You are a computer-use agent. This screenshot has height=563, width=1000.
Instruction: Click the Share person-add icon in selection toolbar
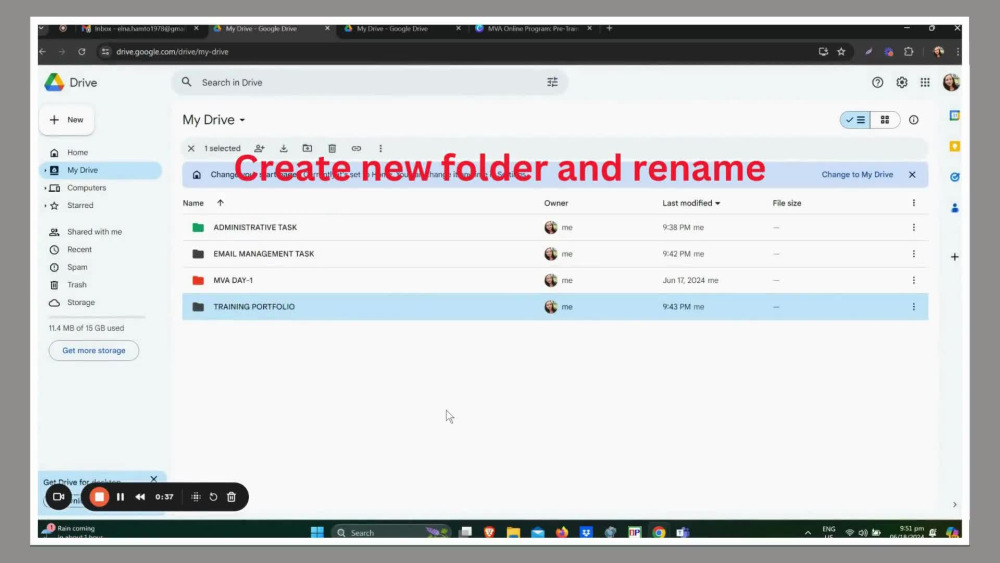260,149
